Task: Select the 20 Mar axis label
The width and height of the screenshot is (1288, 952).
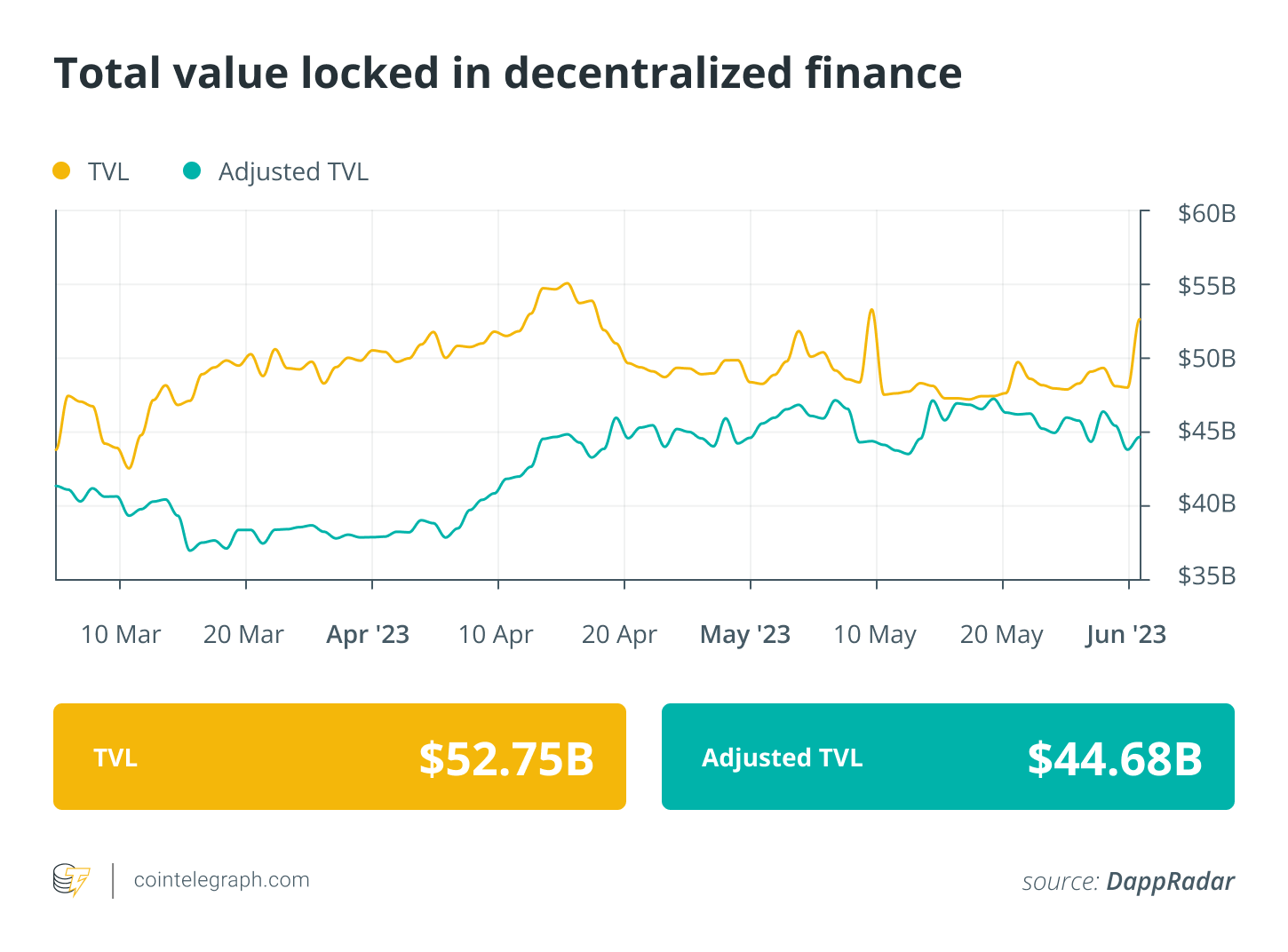Action: pyautogui.click(x=243, y=635)
